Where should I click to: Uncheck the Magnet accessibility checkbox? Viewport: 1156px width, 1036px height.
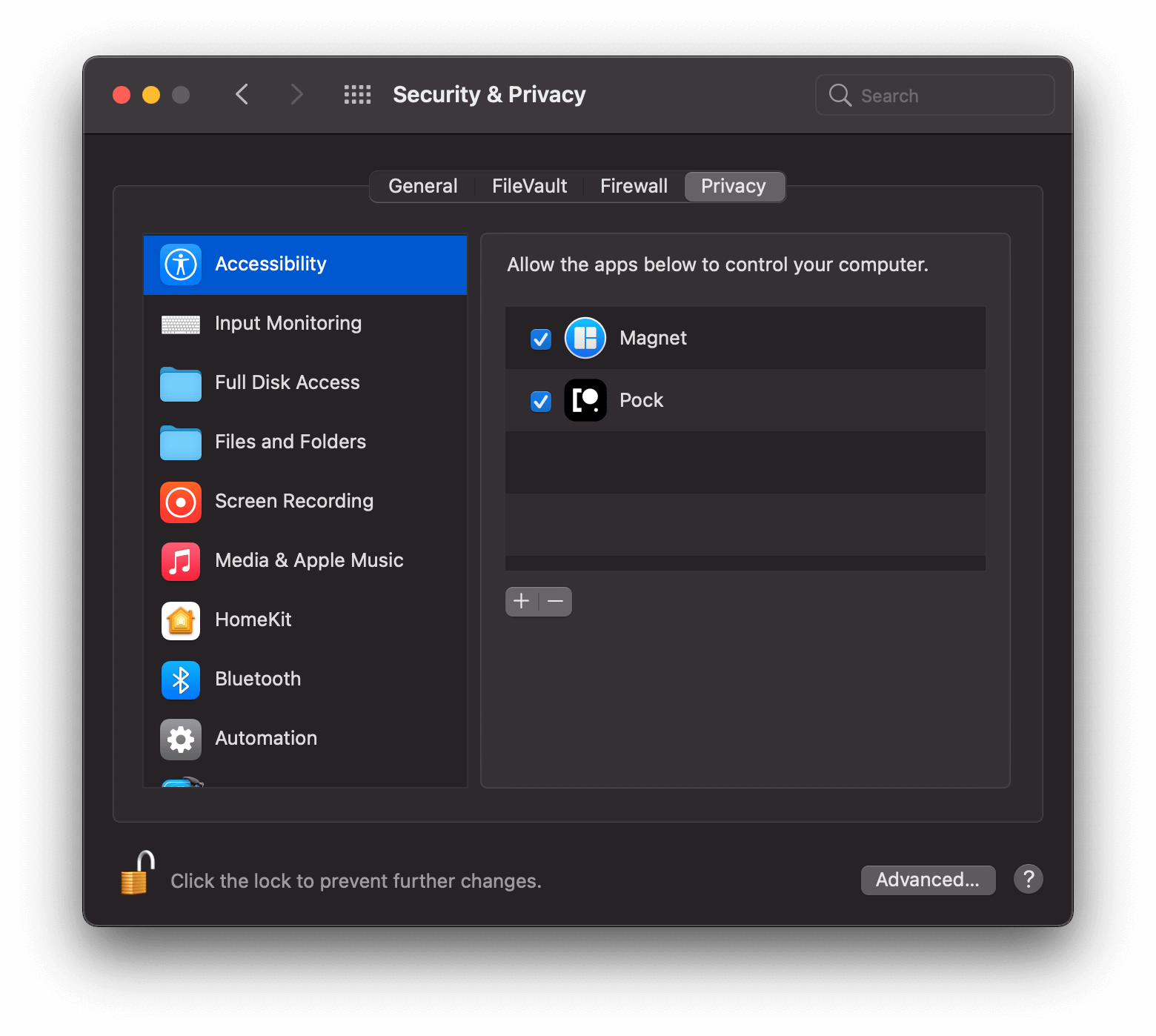(540, 338)
